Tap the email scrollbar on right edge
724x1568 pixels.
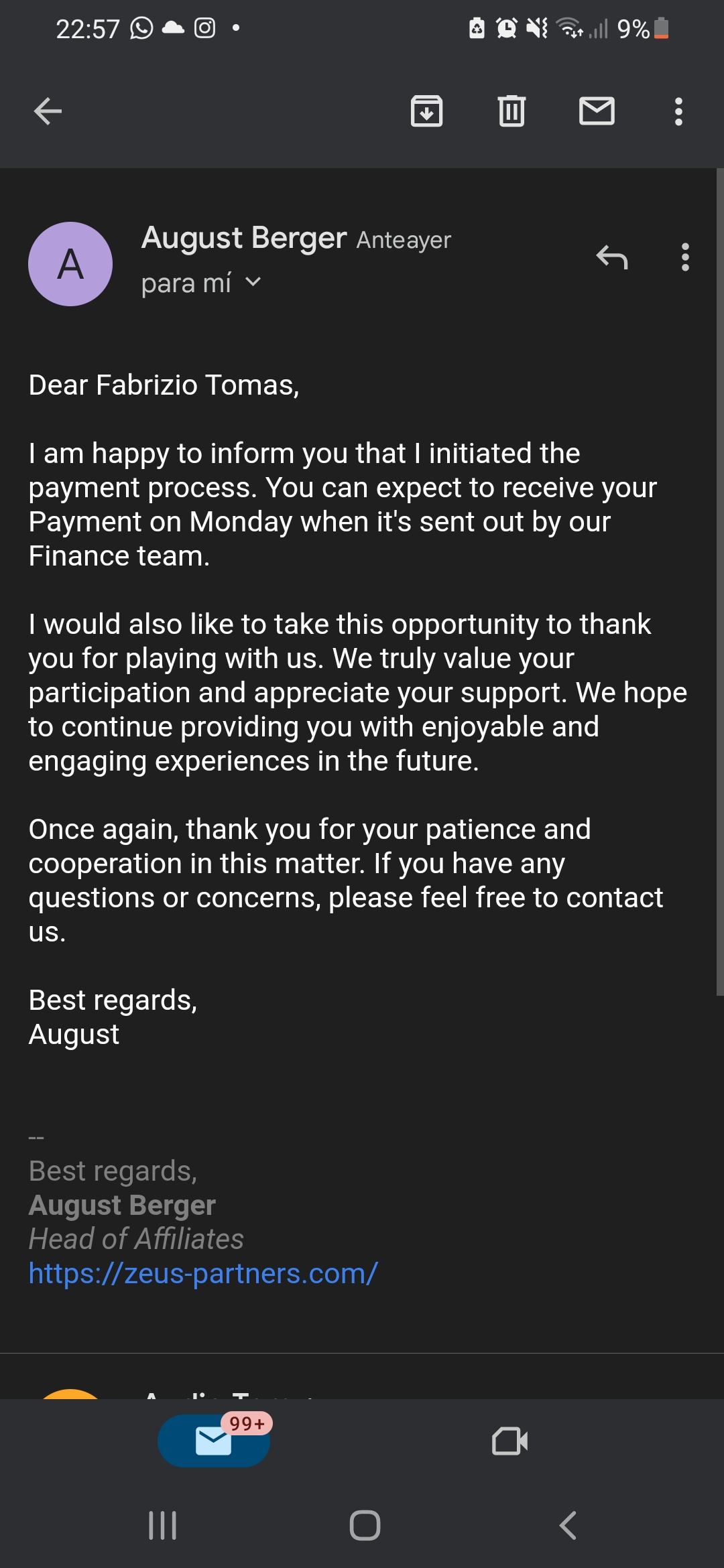tap(719, 583)
